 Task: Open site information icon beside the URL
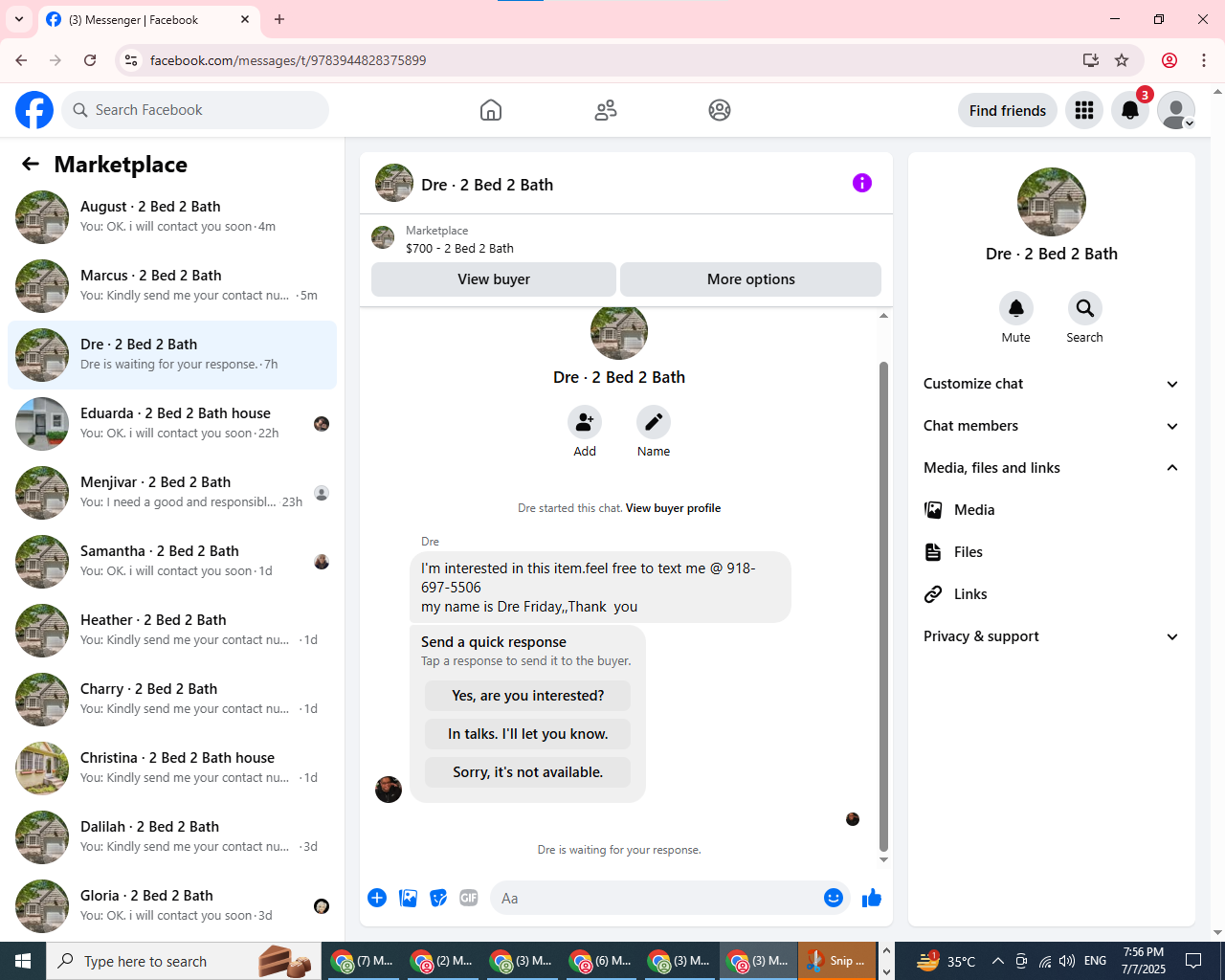132,60
